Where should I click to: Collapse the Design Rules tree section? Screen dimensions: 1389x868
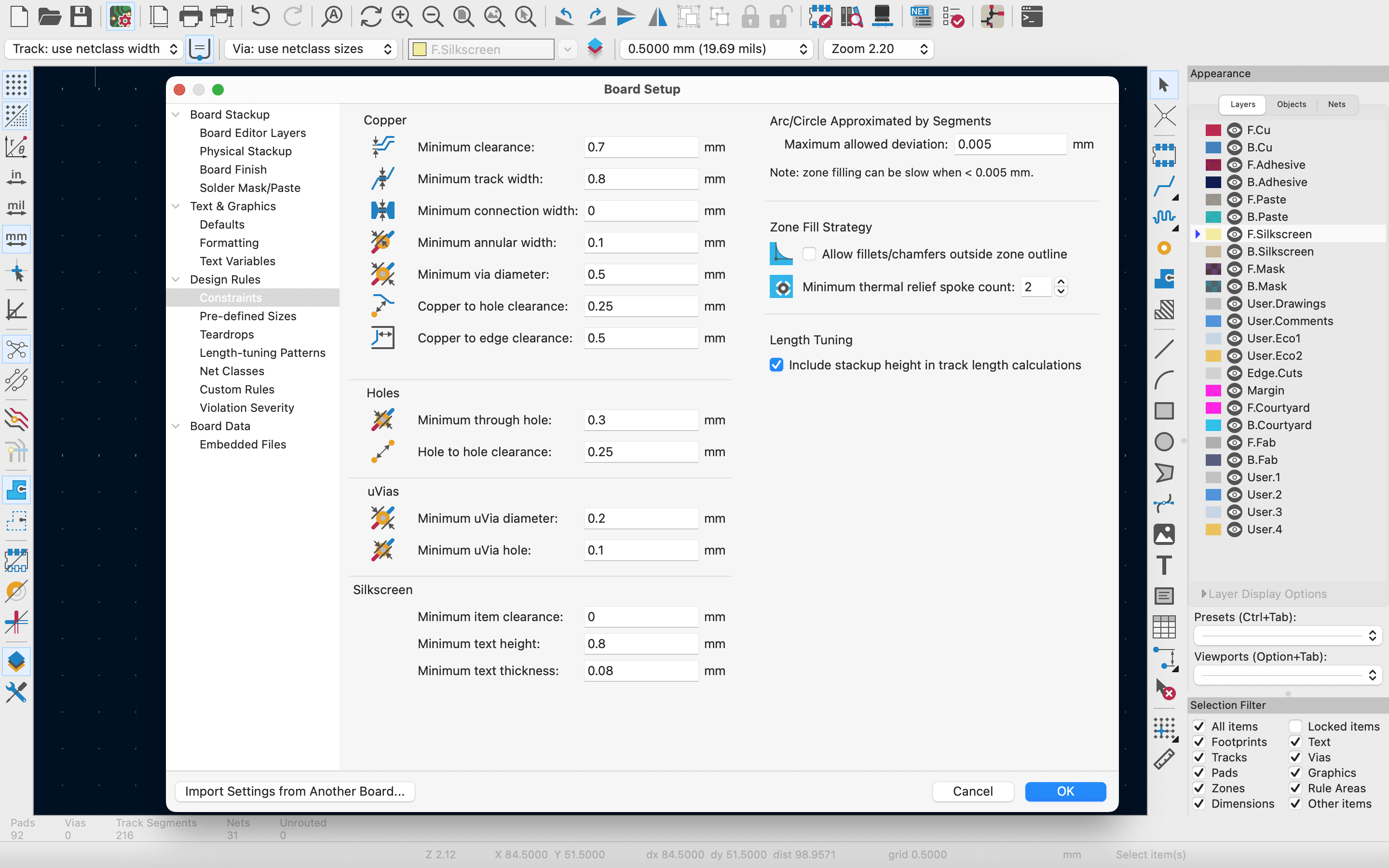pos(176,280)
